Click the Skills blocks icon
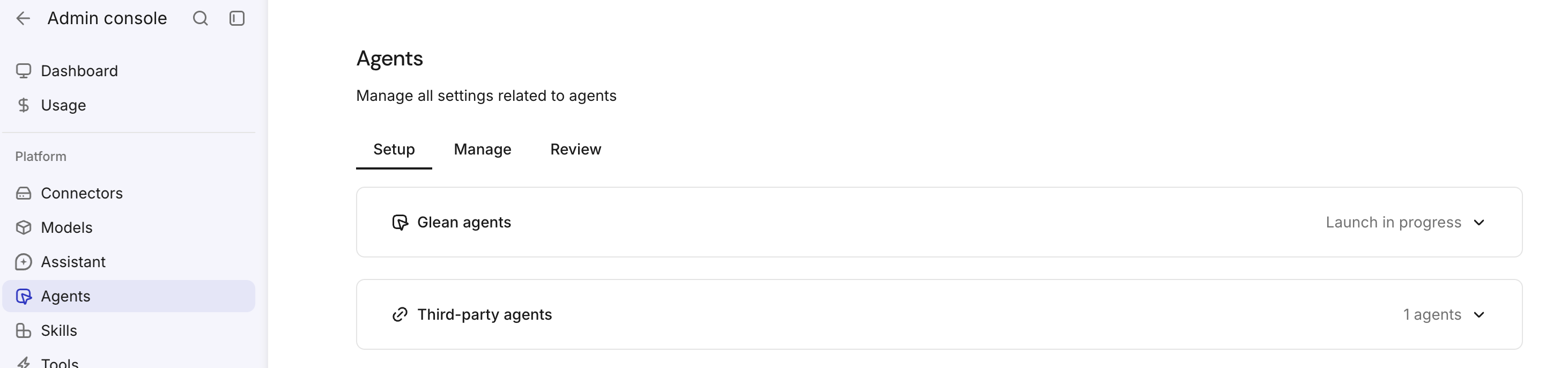The image size is (1568, 368). [x=23, y=330]
